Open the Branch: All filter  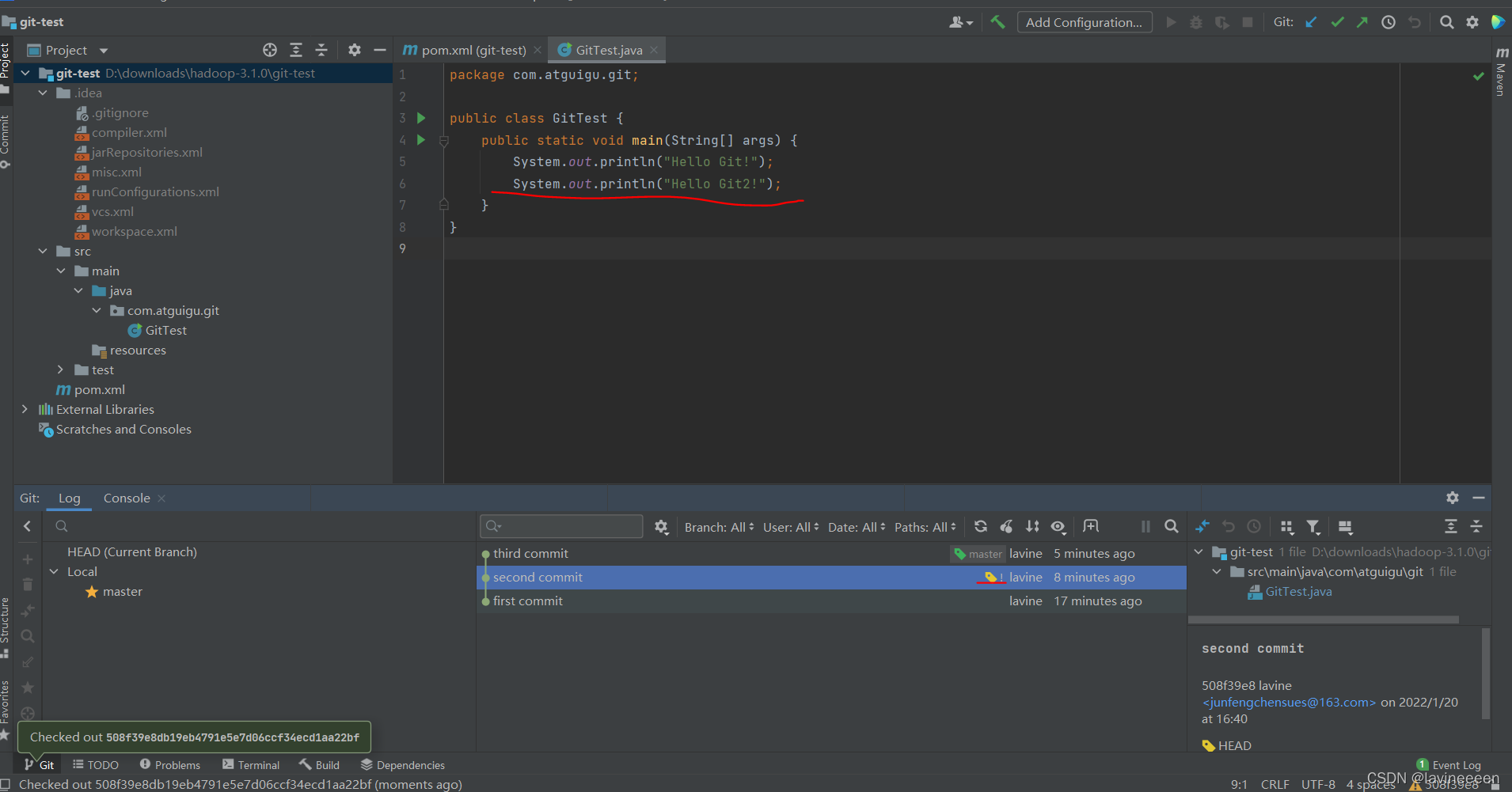(x=719, y=528)
